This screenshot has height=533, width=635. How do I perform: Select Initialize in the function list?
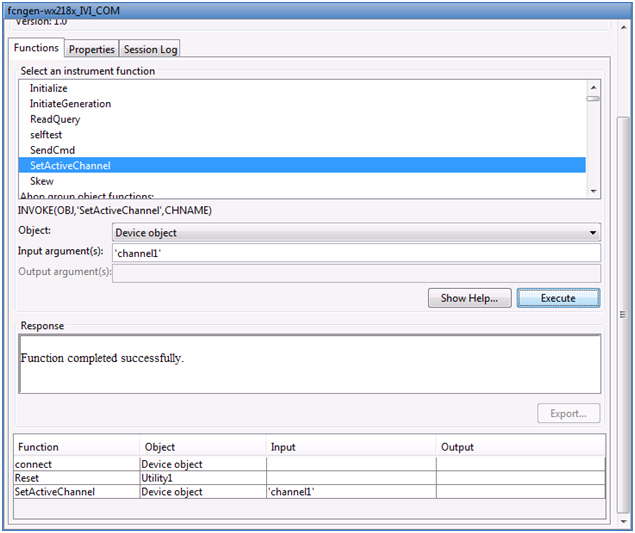click(49, 88)
